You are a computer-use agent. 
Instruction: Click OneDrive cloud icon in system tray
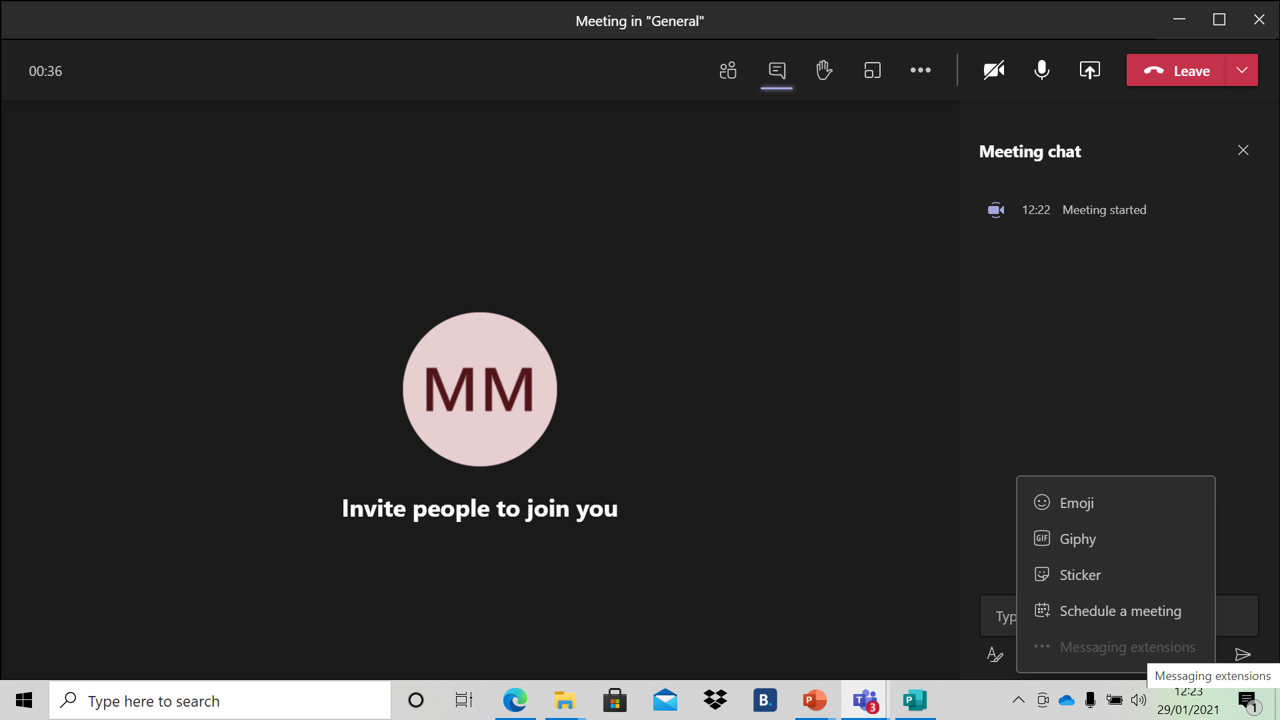pyautogui.click(x=1066, y=700)
